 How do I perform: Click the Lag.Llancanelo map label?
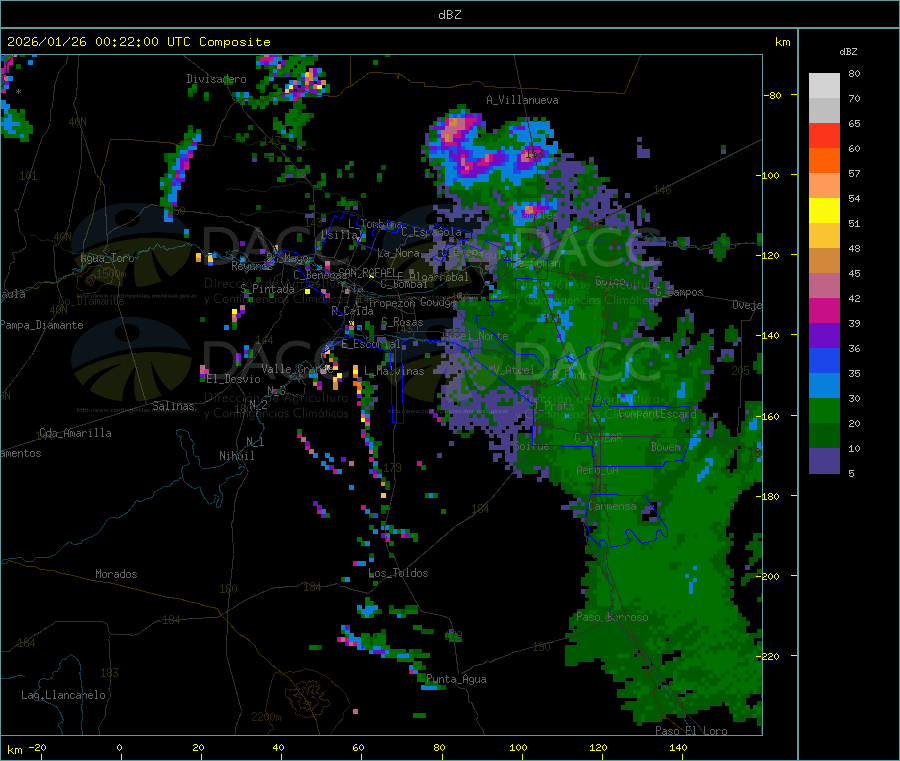click(63, 696)
